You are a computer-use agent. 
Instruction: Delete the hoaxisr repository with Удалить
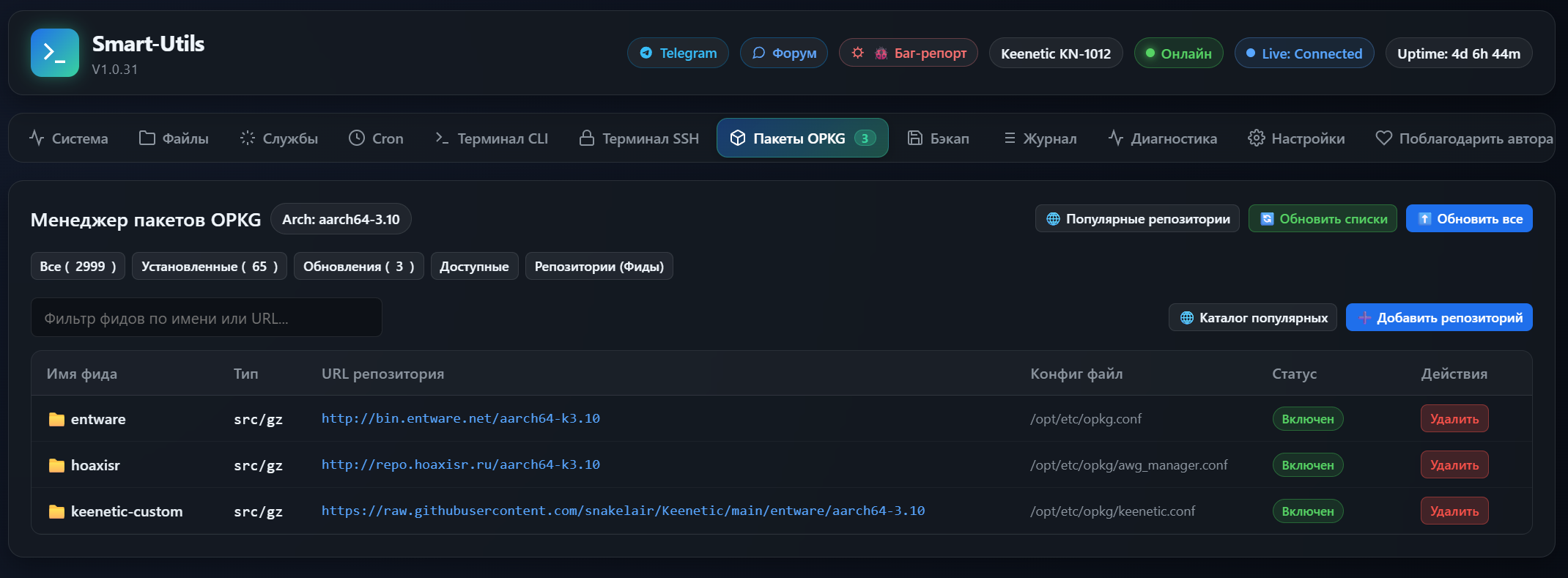(1454, 464)
